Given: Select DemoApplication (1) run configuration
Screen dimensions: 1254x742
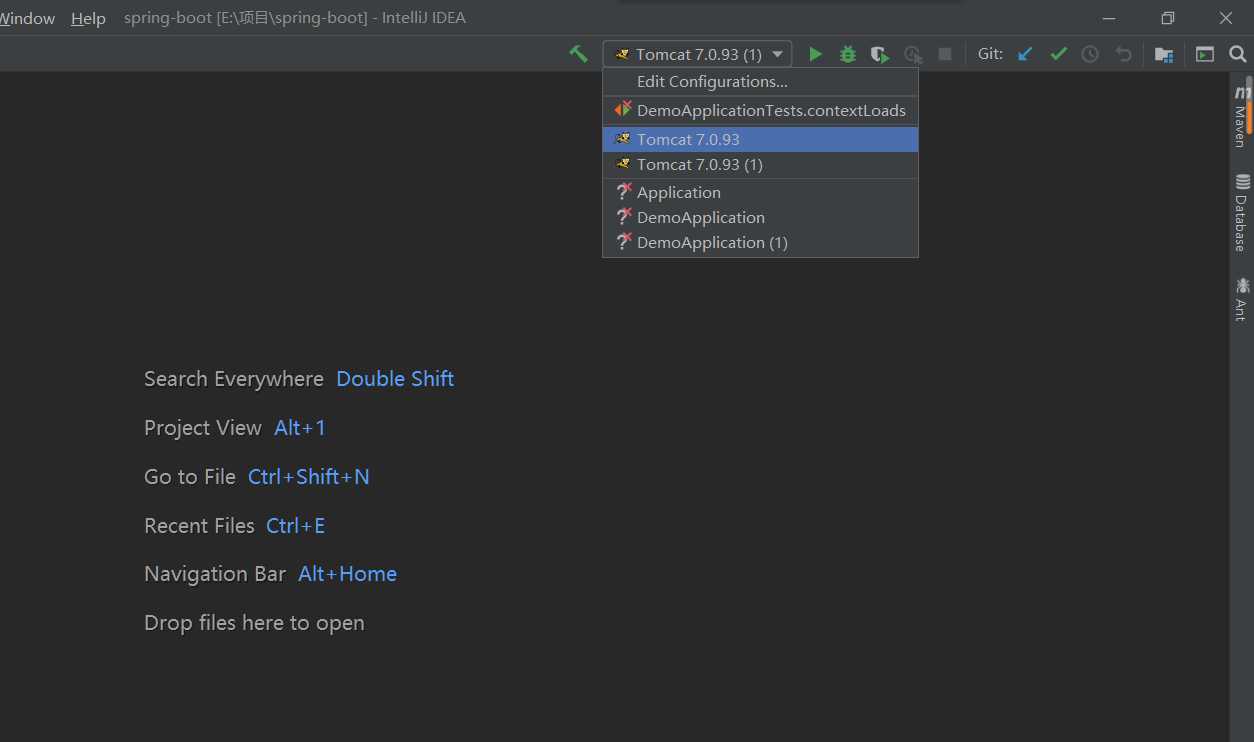Looking at the screenshot, I should coord(760,242).
